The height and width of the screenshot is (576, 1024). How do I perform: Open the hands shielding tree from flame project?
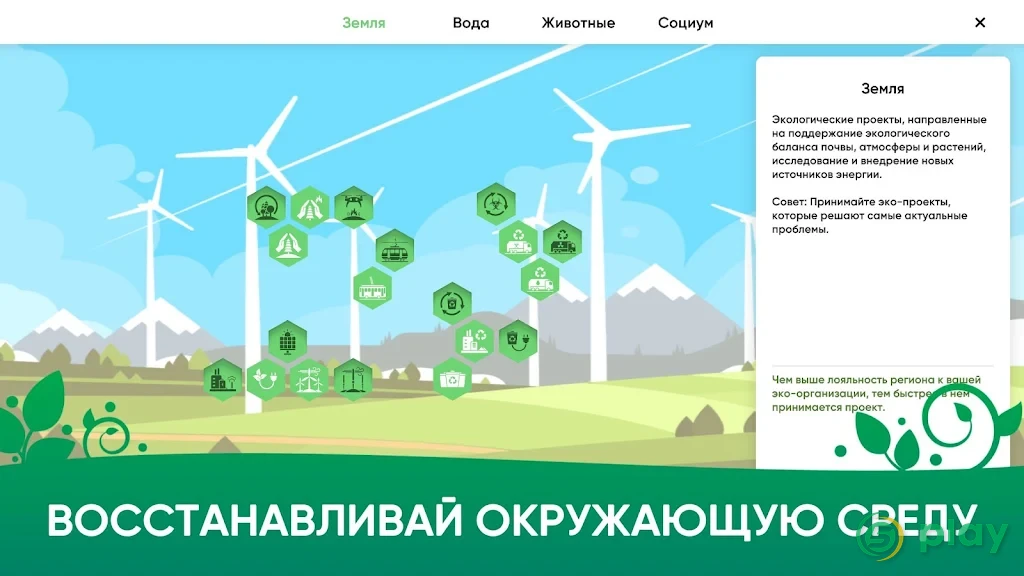[310, 207]
